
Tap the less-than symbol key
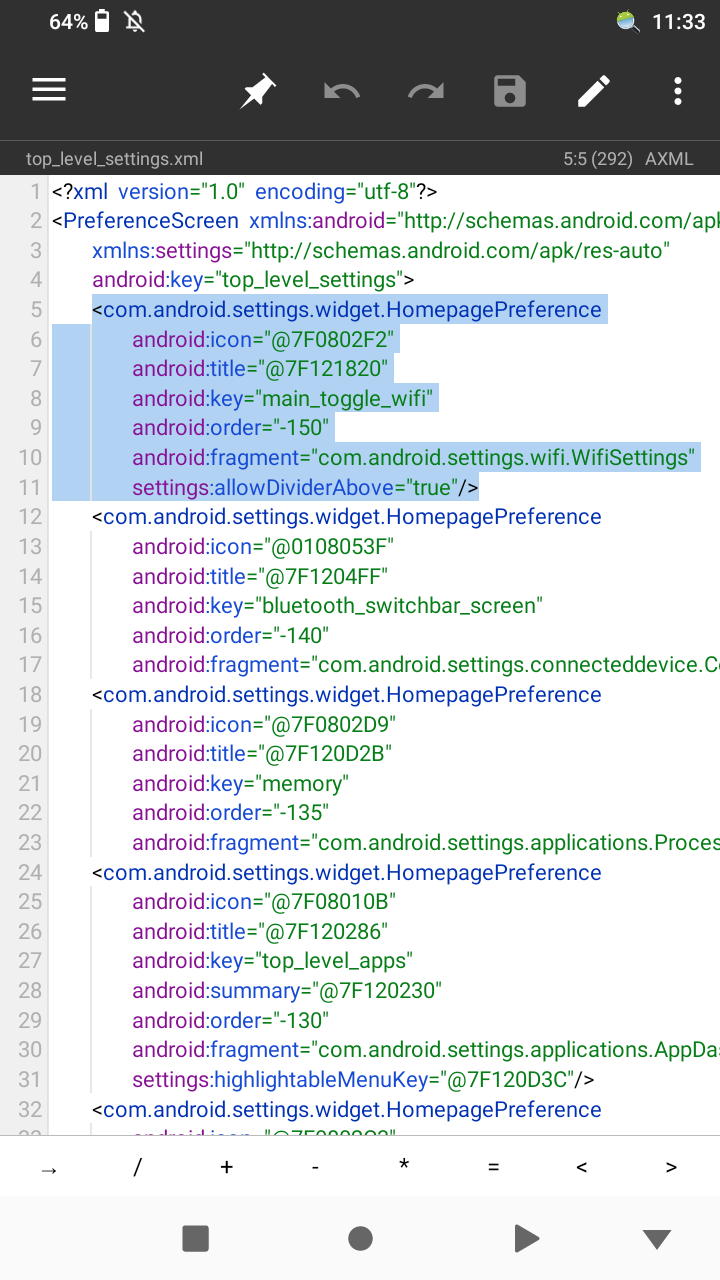pyautogui.click(x=582, y=1167)
